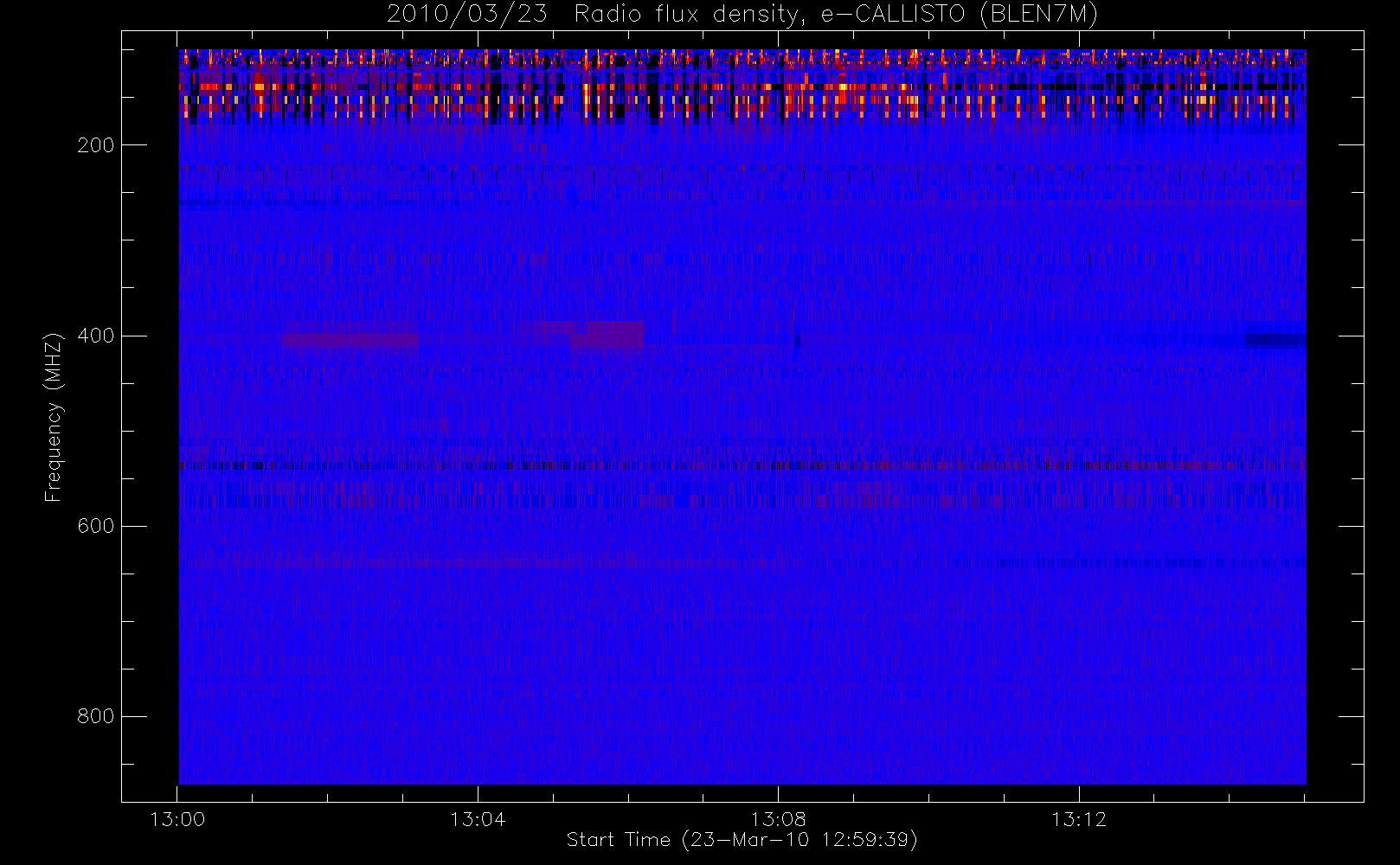Image resolution: width=1400 pixels, height=865 pixels.
Task: Click the 13:12 time tick label
Action: point(1079,819)
